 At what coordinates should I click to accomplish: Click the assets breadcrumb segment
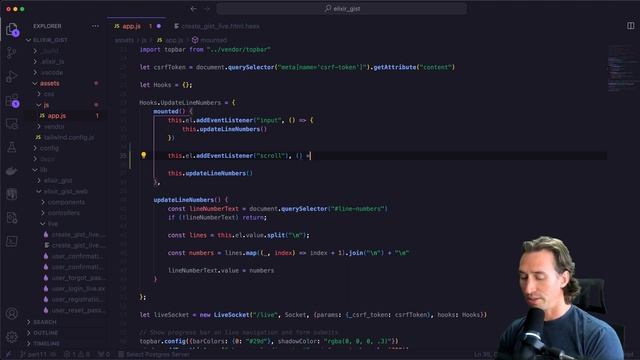pos(124,40)
